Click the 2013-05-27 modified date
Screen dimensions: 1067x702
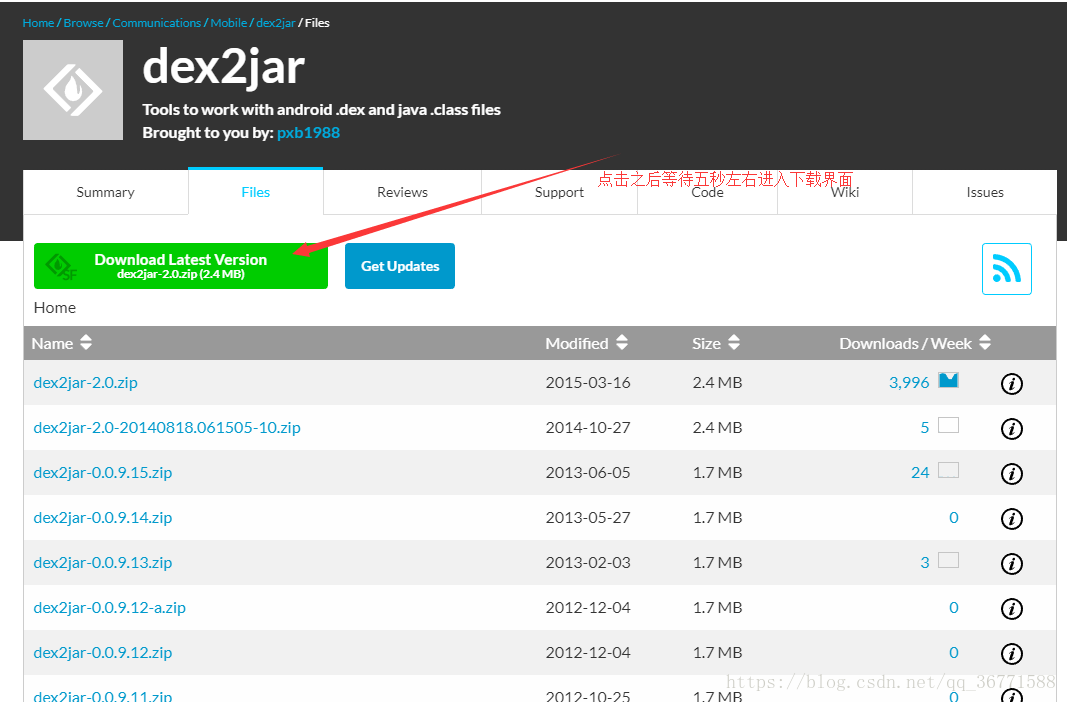pos(588,517)
